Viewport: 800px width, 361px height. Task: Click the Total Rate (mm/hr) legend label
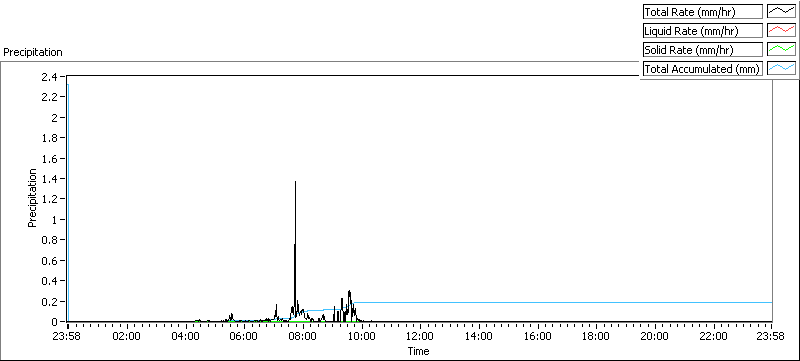click(702, 11)
